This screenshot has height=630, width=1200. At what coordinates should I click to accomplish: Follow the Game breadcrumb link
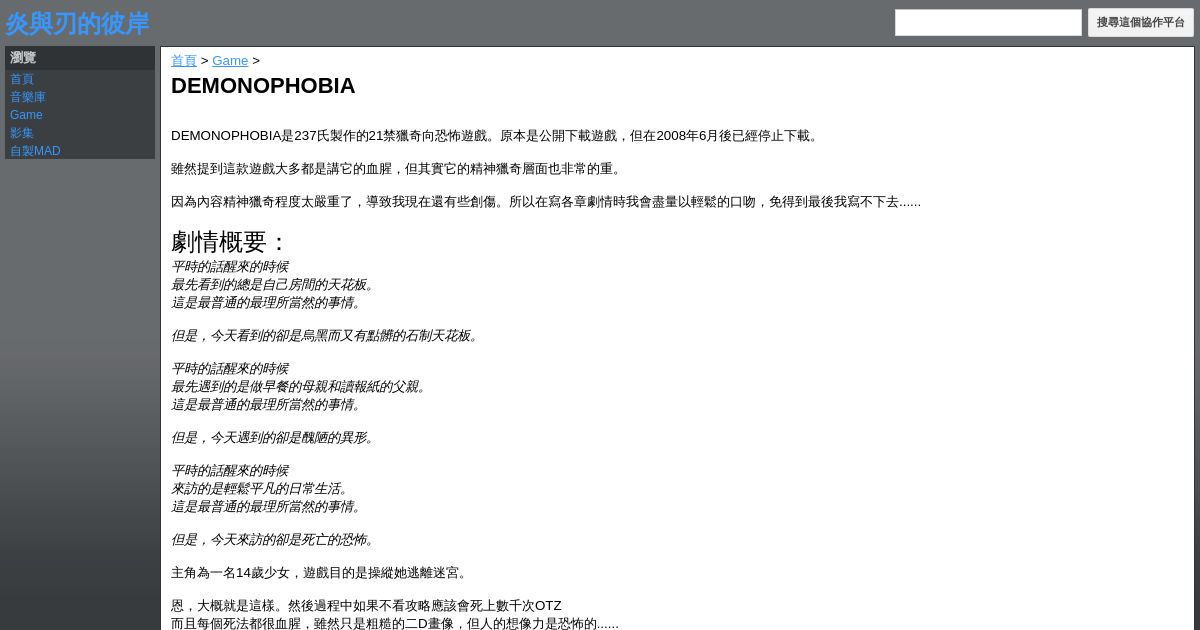click(230, 61)
